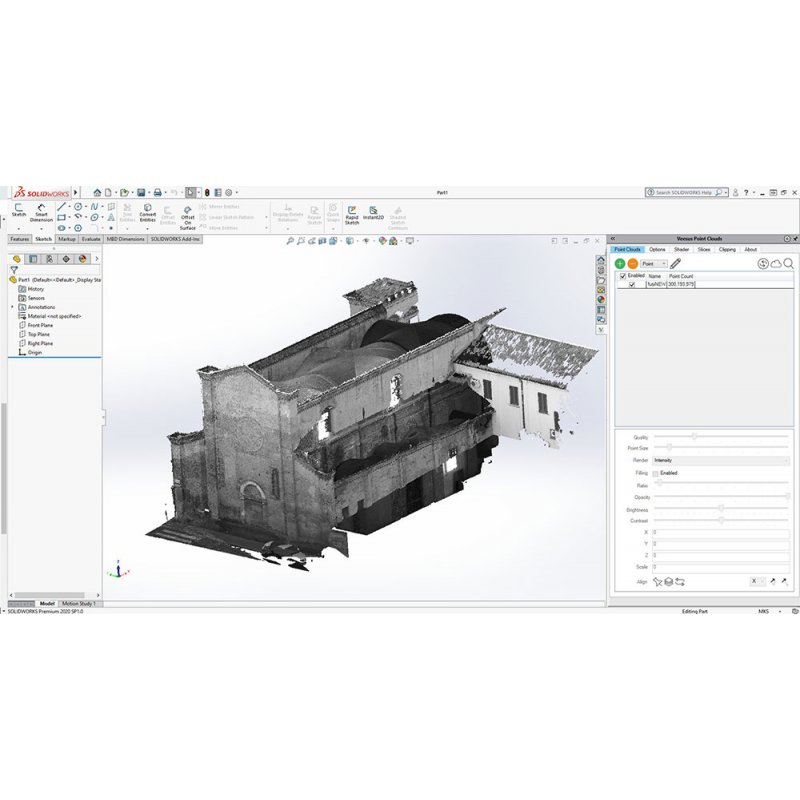800x800 pixels.
Task: Open the Point type dropdown
Action: (655, 263)
